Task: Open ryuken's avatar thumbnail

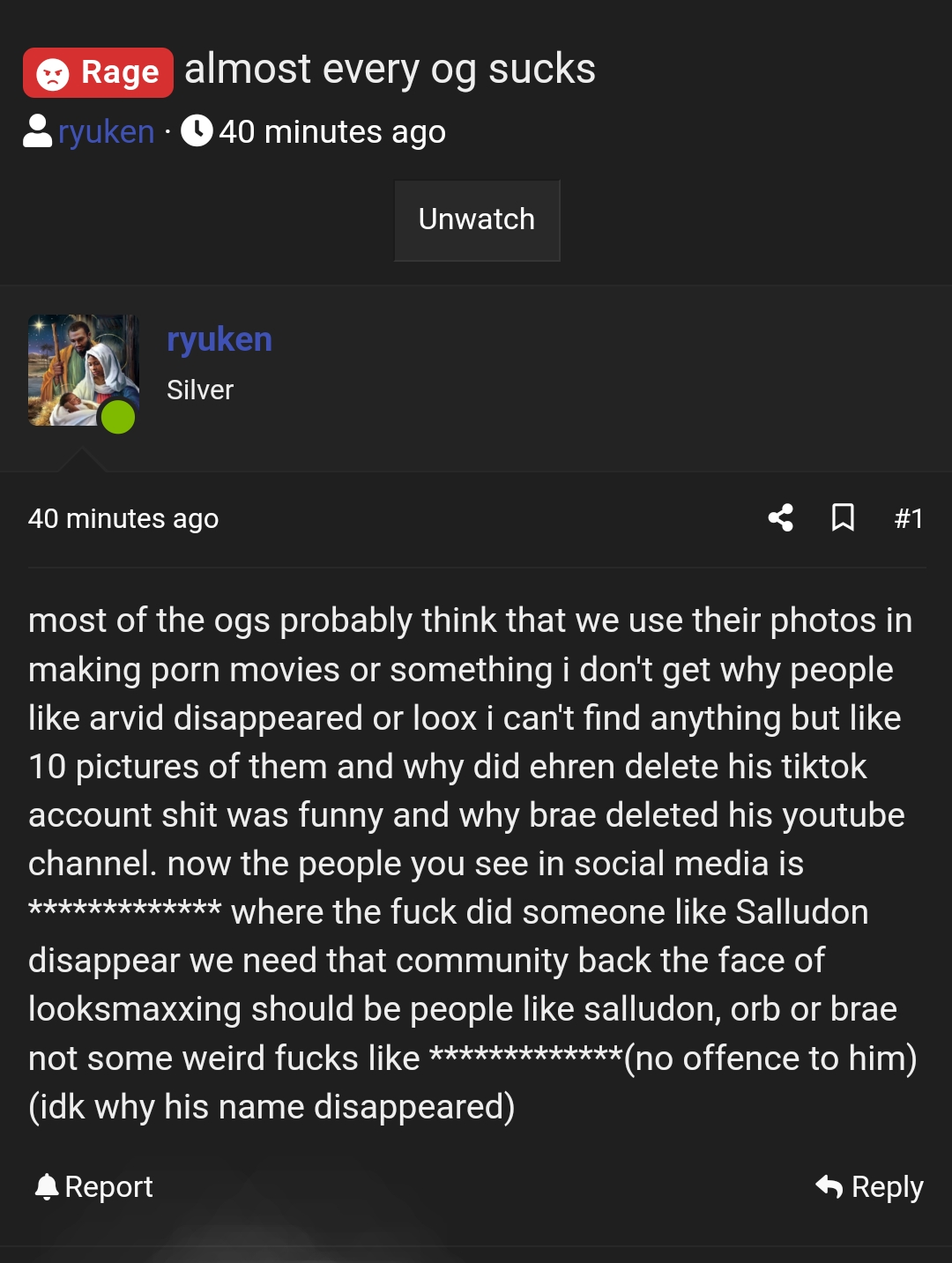Action: [x=84, y=370]
